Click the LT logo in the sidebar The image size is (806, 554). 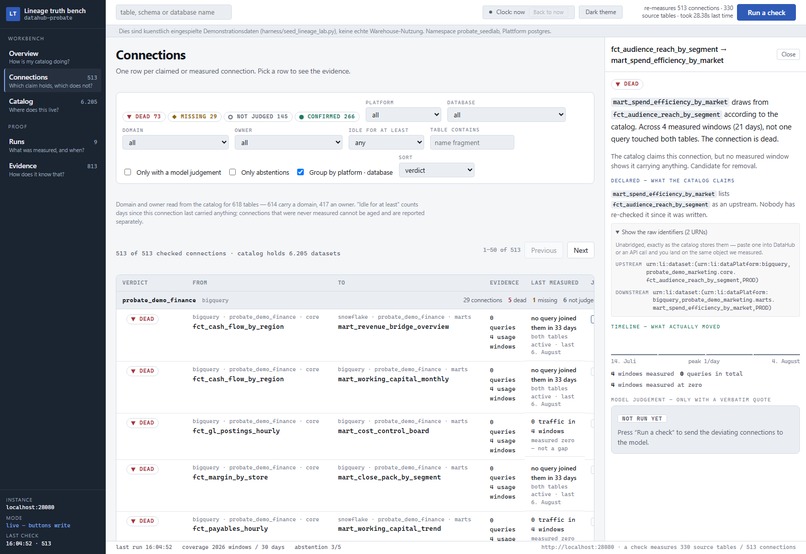tap(13, 14)
